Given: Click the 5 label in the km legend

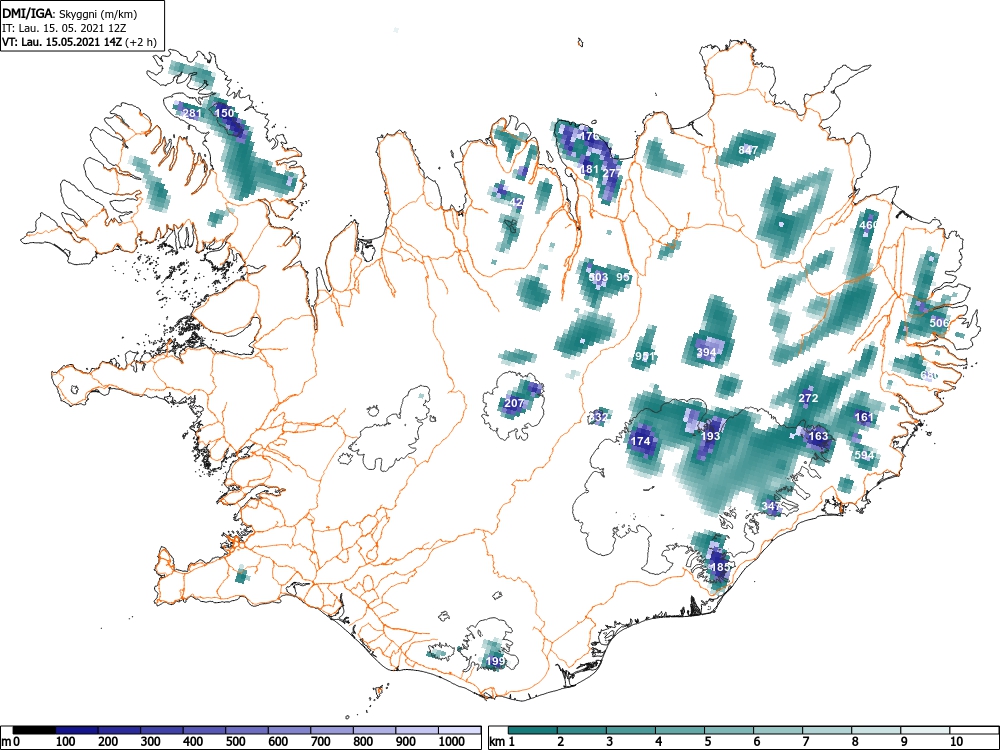Looking at the screenshot, I should [708, 741].
